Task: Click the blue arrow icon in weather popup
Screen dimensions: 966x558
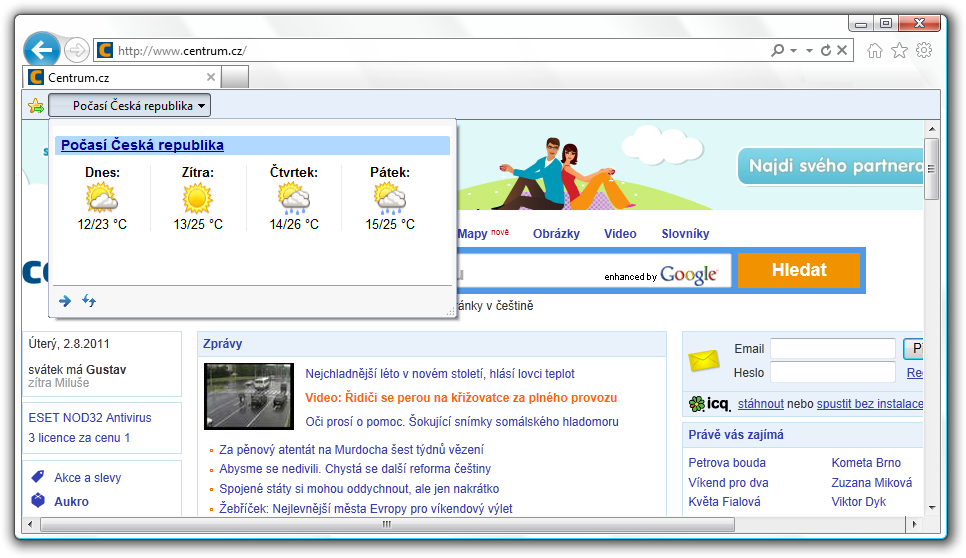Action: (x=65, y=301)
